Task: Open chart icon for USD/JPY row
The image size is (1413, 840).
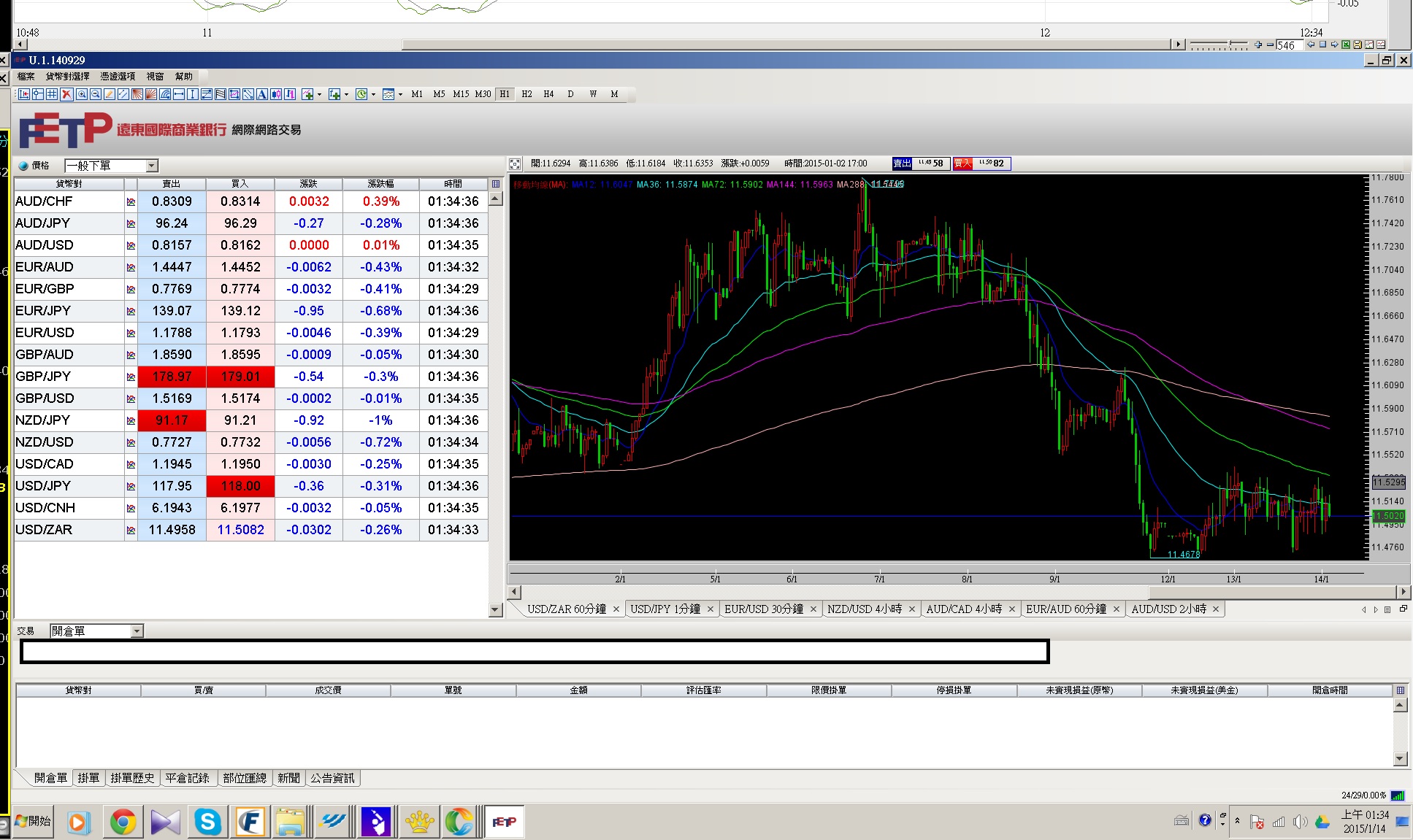Action: (x=131, y=486)
